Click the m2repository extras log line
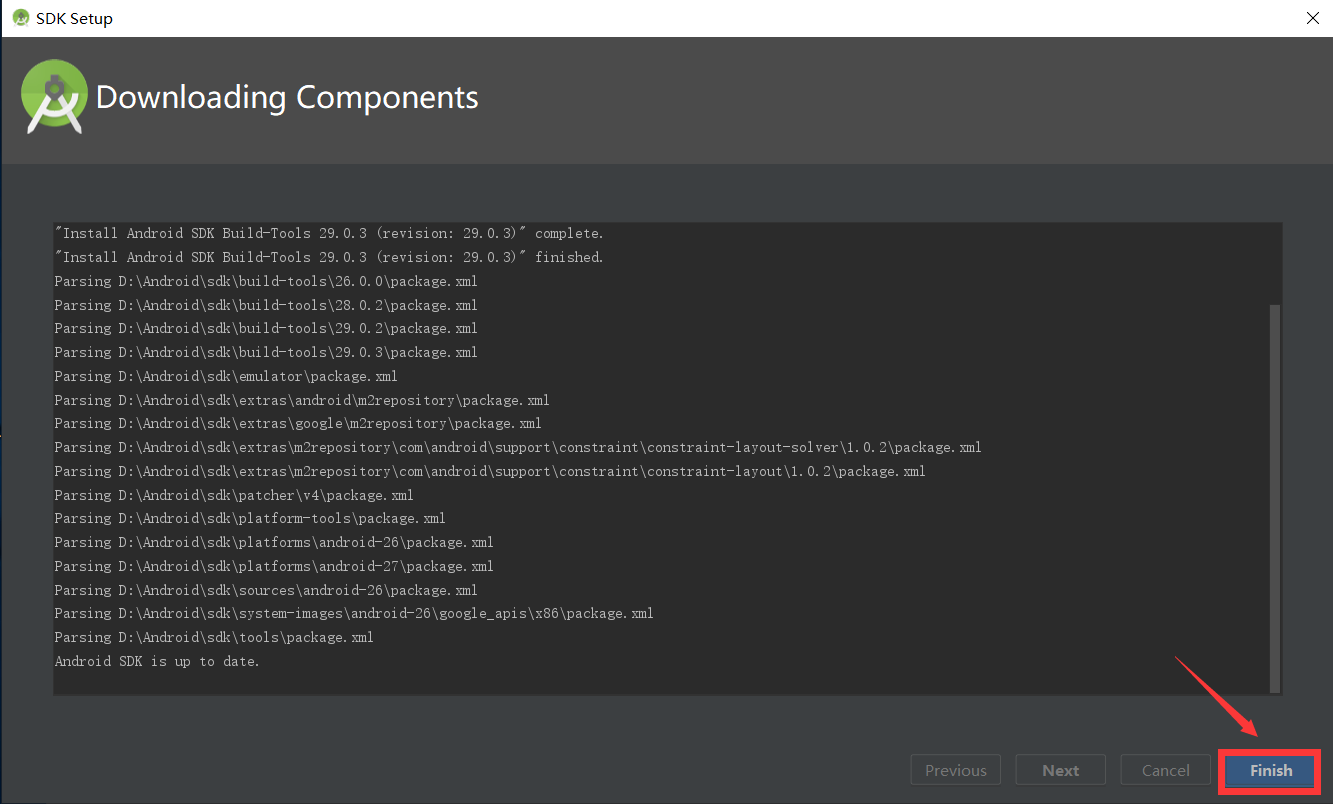Viewport: 1333px width, 804px height. click(x=300, y=399)
